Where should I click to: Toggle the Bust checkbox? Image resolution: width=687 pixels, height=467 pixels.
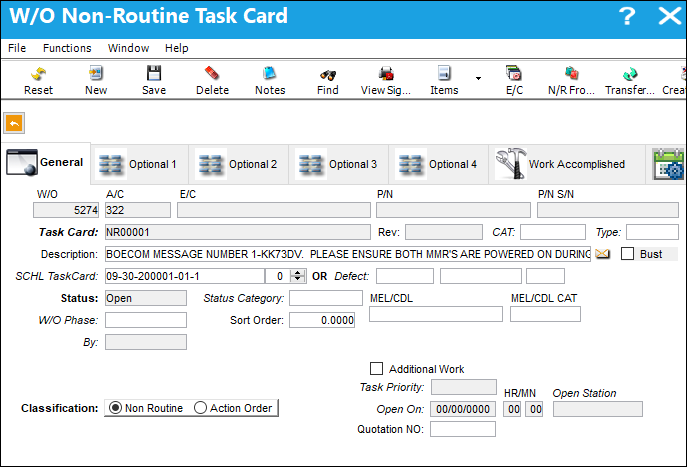tap(627, 254)
